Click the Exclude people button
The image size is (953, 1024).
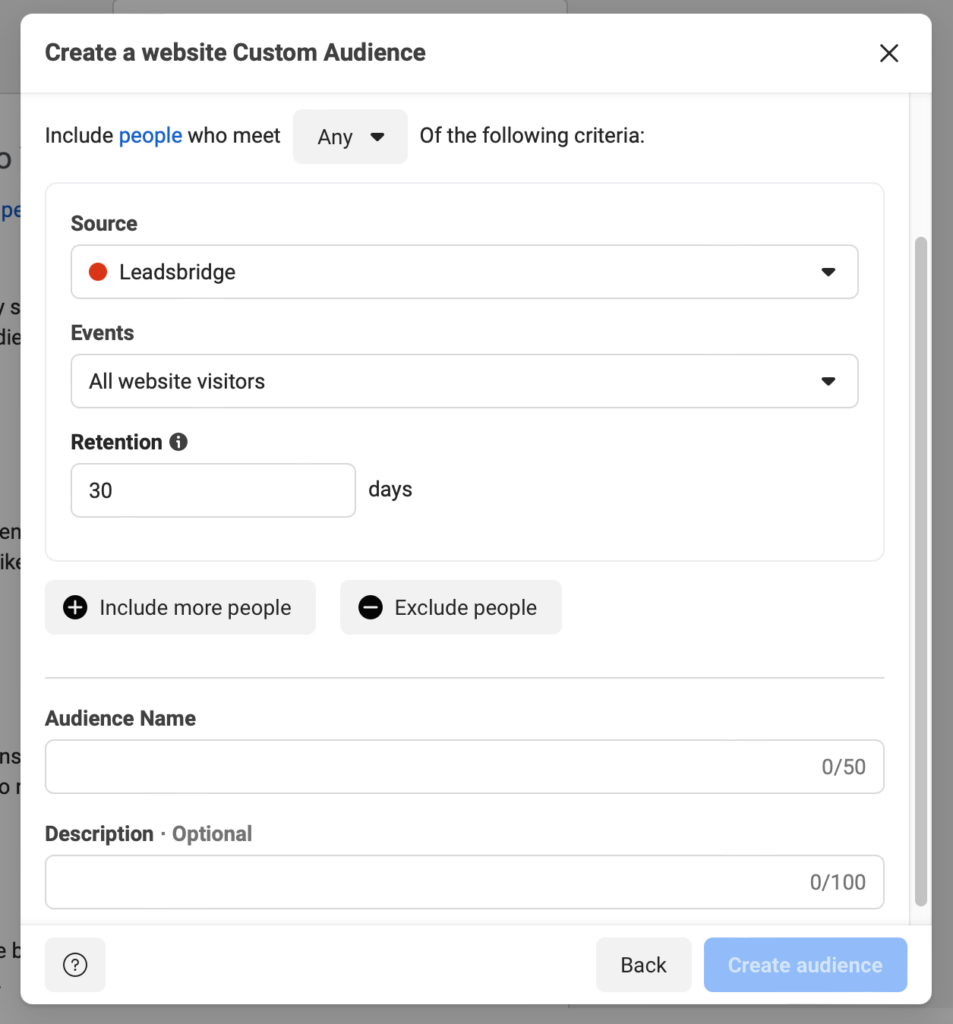[451, 608]
